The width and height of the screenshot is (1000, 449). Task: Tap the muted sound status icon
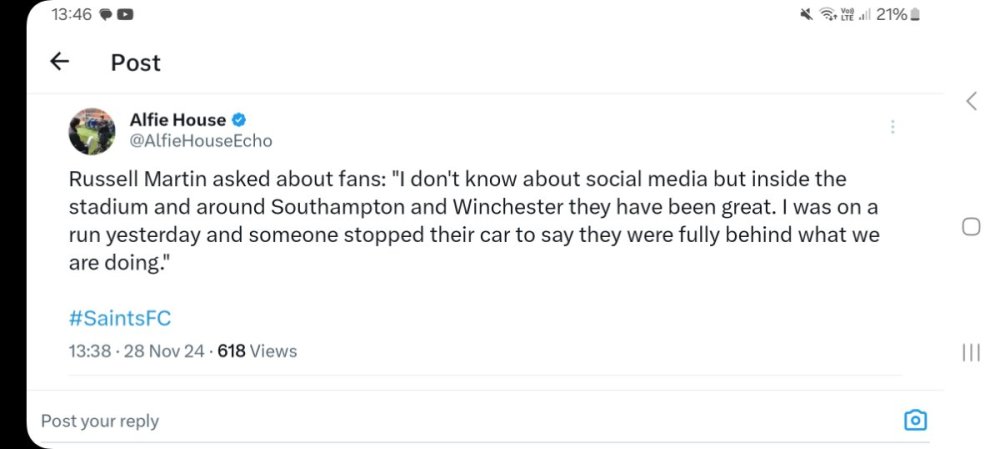806,15
